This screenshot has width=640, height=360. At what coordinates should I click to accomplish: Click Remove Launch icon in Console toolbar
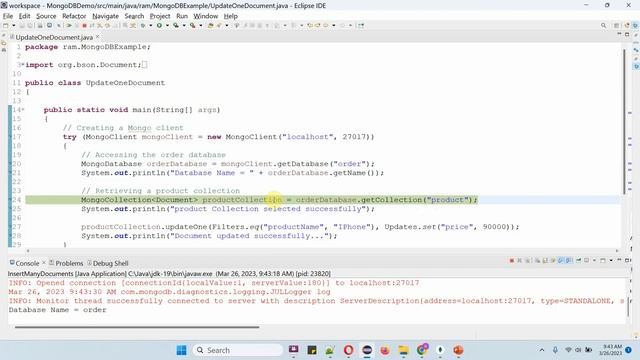[x=520, y=260]
